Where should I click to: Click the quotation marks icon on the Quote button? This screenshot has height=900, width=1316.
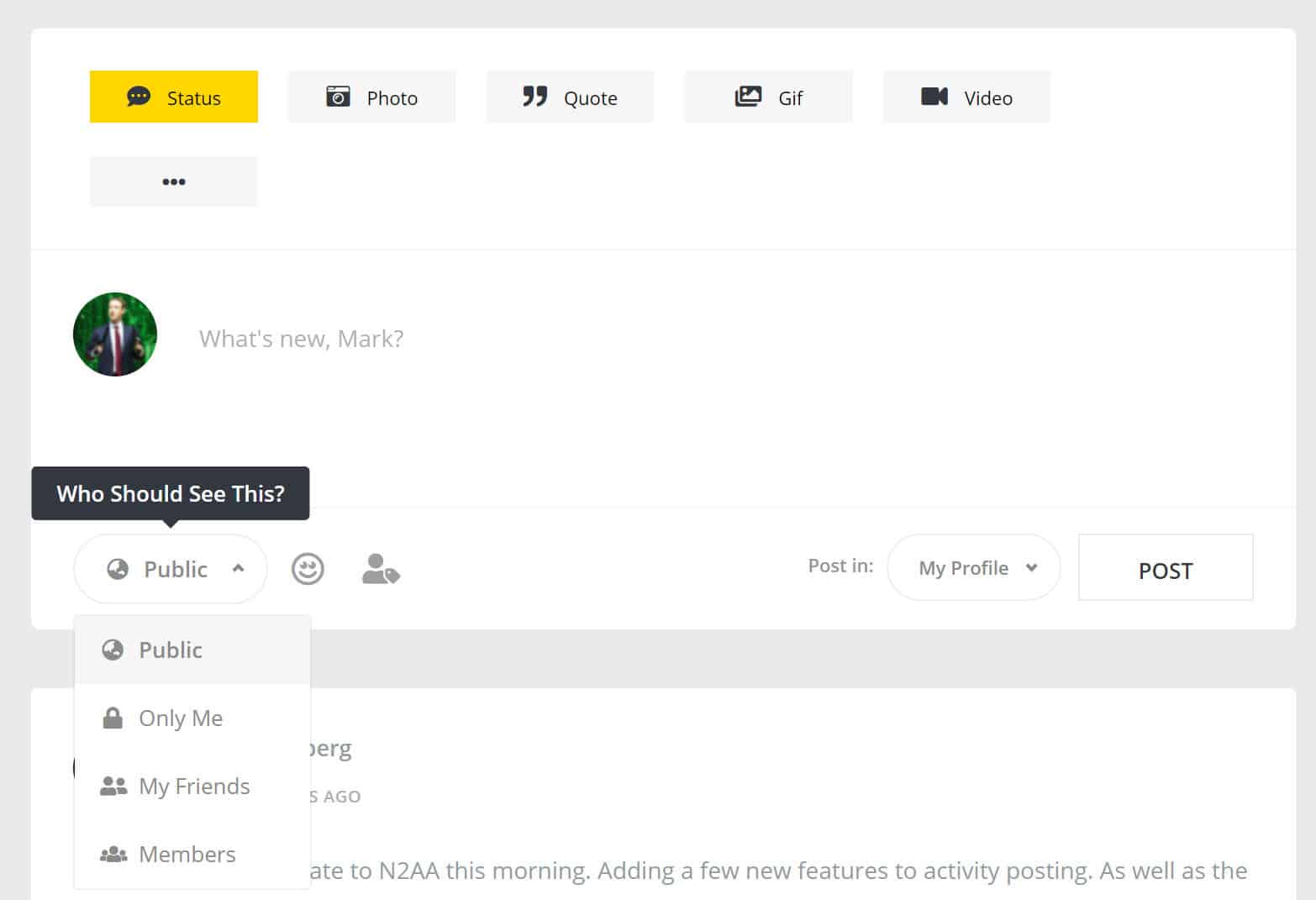point(535,96)
